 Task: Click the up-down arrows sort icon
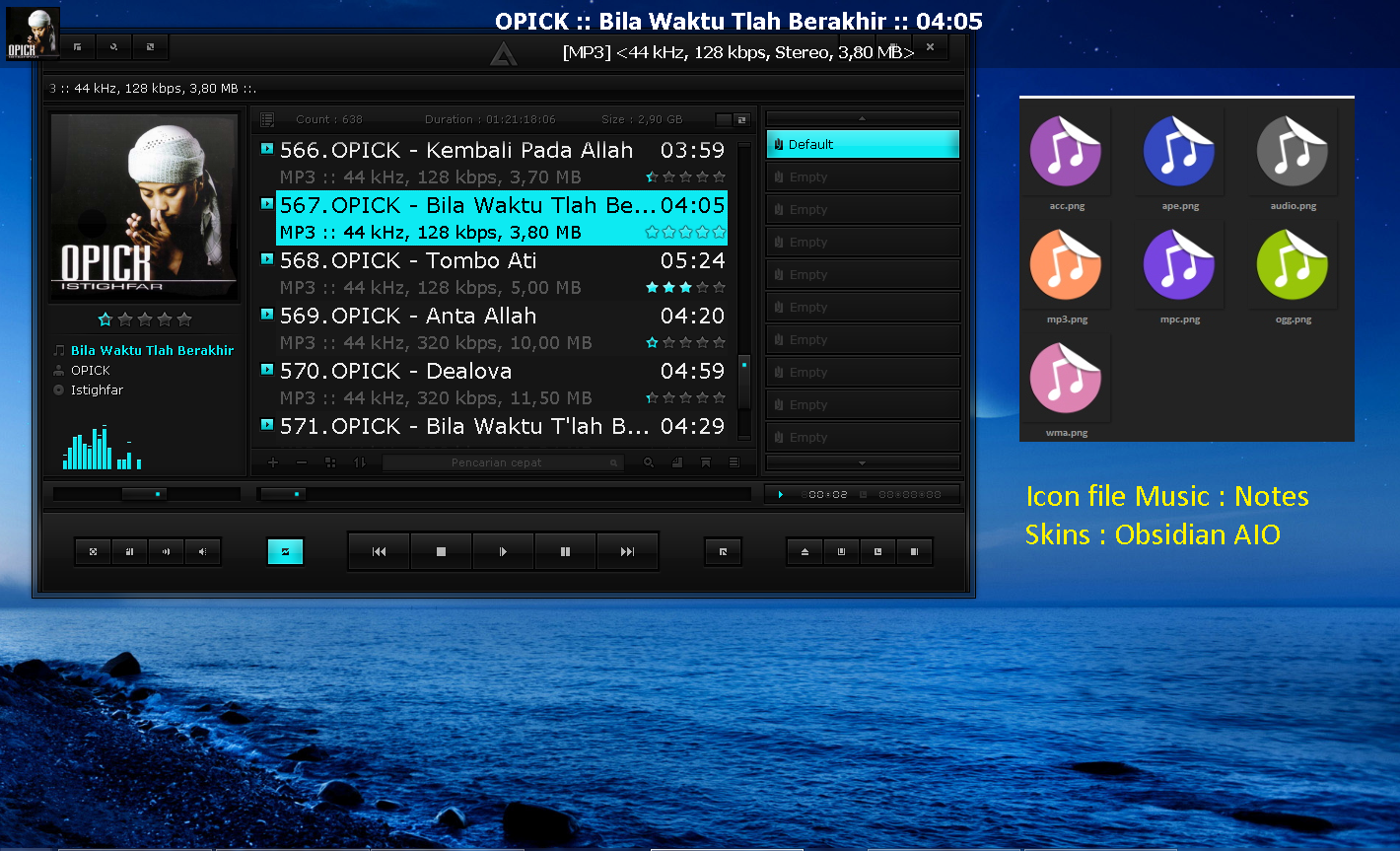[x=360, y=462]
